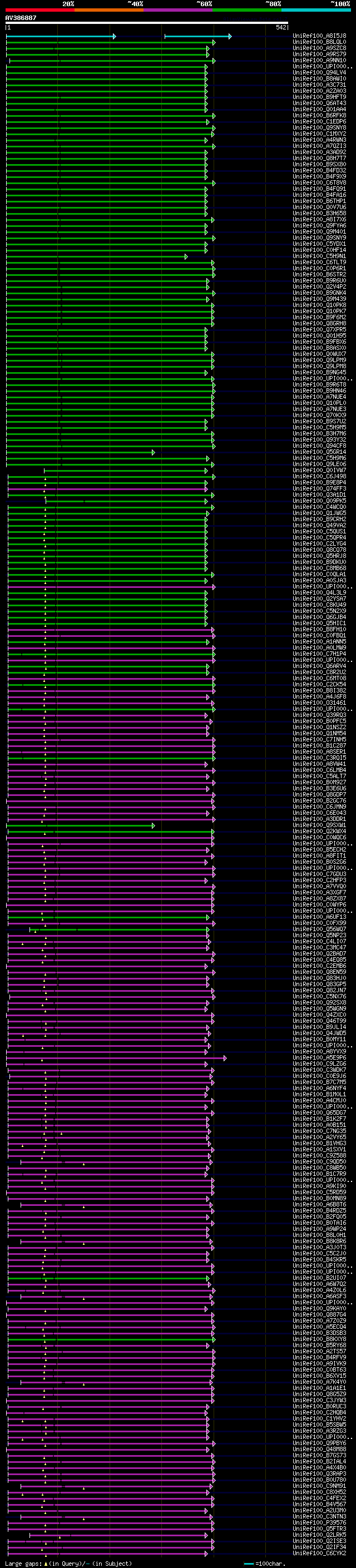Click hit UniRef100_B6THP1

point(319,201)
